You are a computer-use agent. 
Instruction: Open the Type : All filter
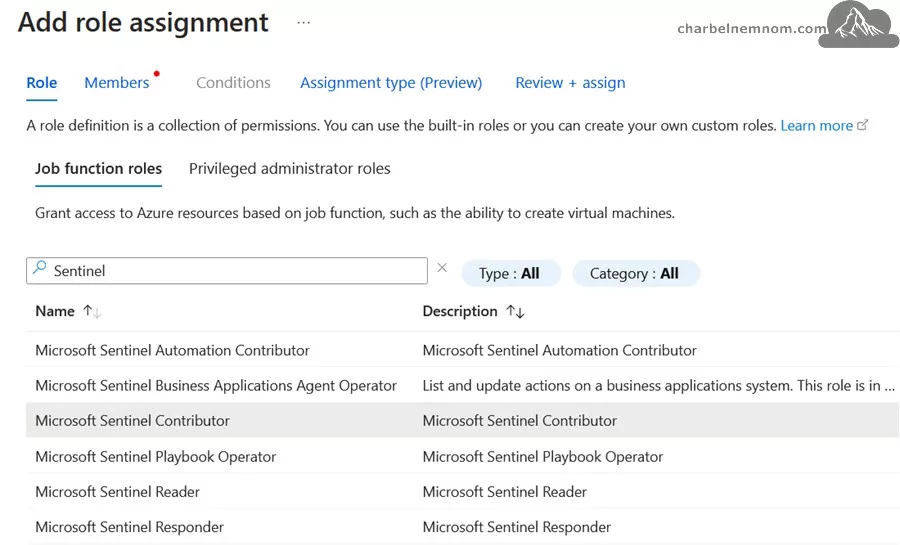(x=510, y=273)
